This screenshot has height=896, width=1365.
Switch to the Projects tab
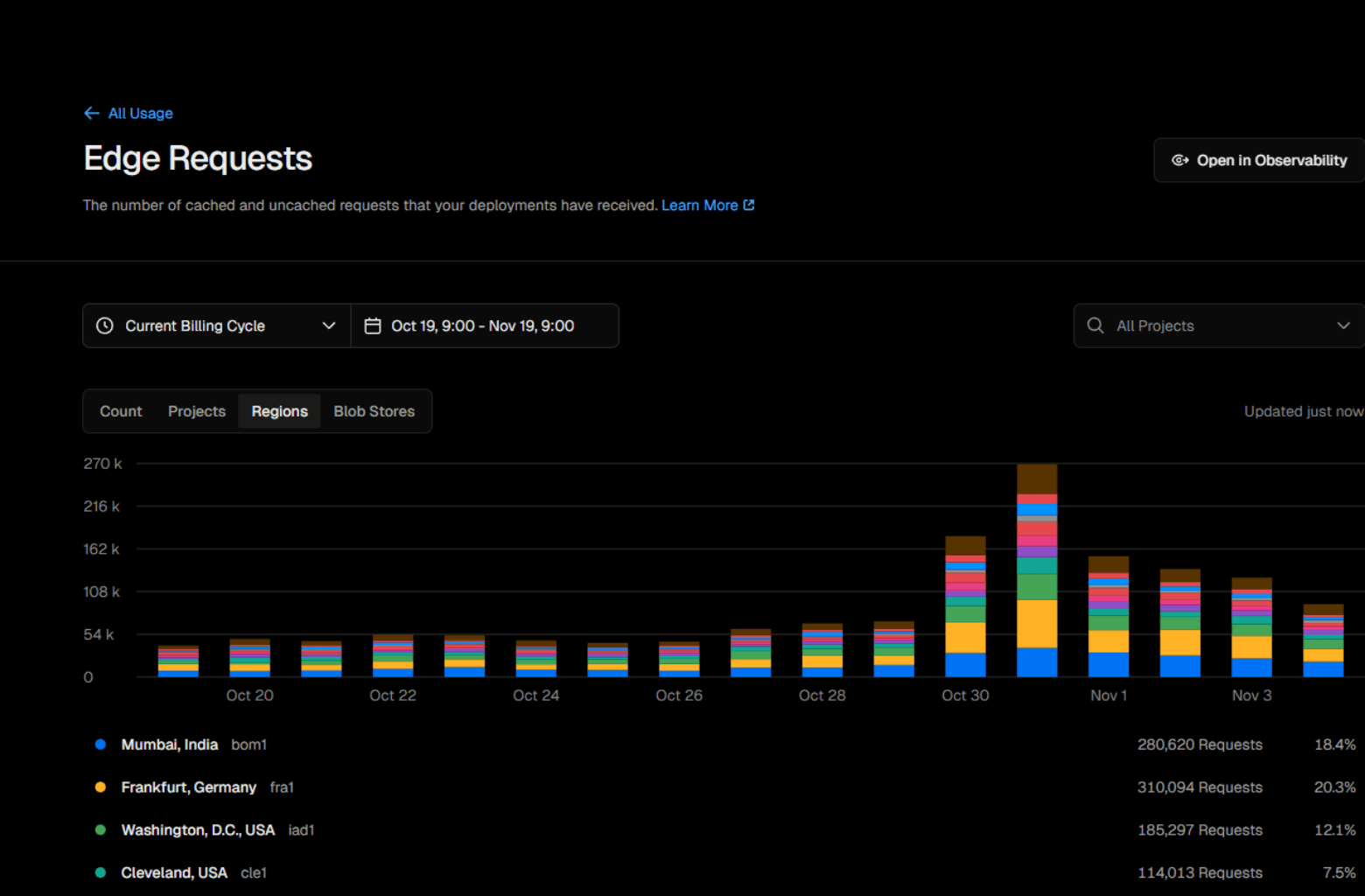(x=197, y=411)
